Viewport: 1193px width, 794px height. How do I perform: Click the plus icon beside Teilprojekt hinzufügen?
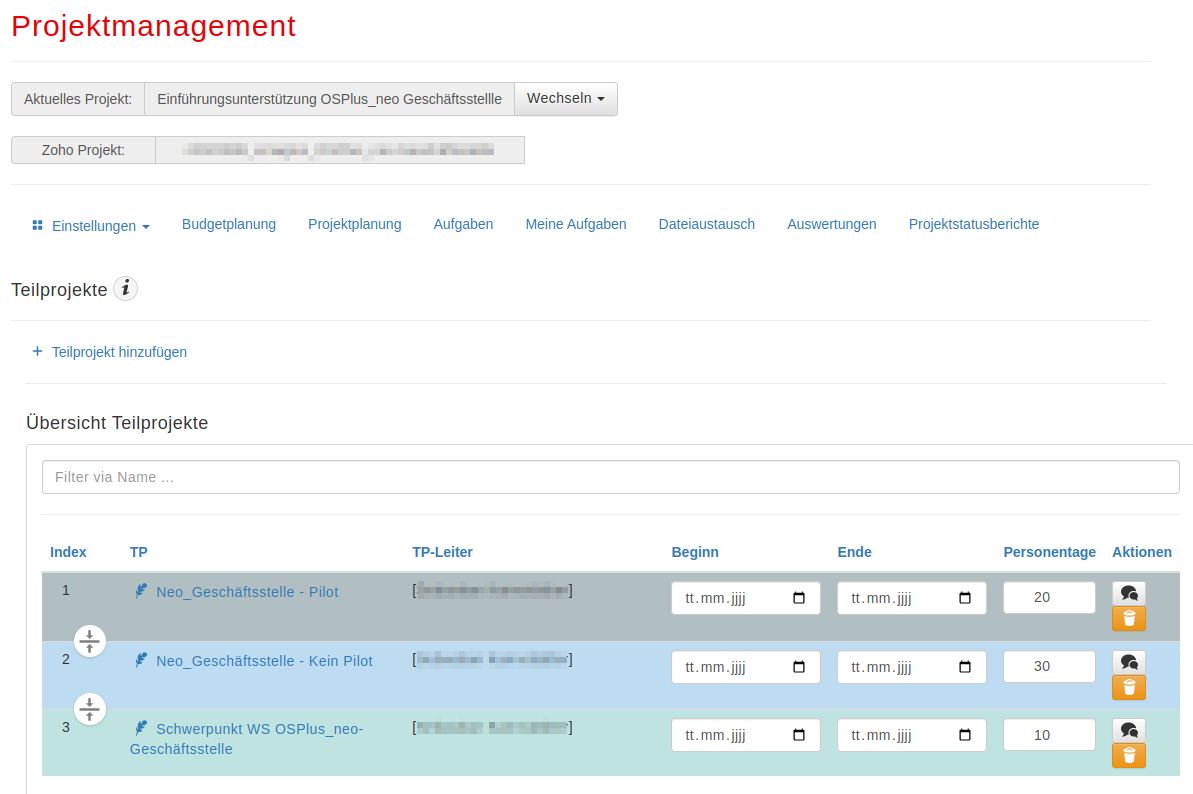point(37,351)
